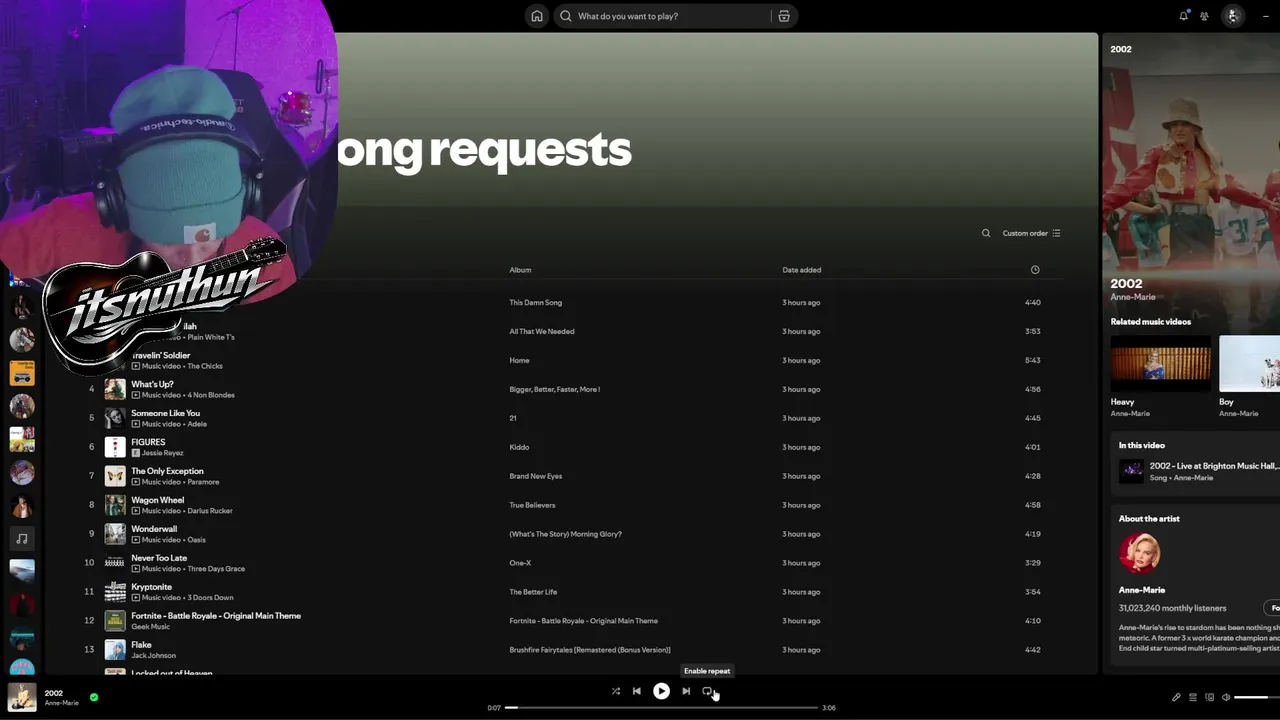Play the current song 2002
This screenshot has height=720, width=1280.
point(661,691)
